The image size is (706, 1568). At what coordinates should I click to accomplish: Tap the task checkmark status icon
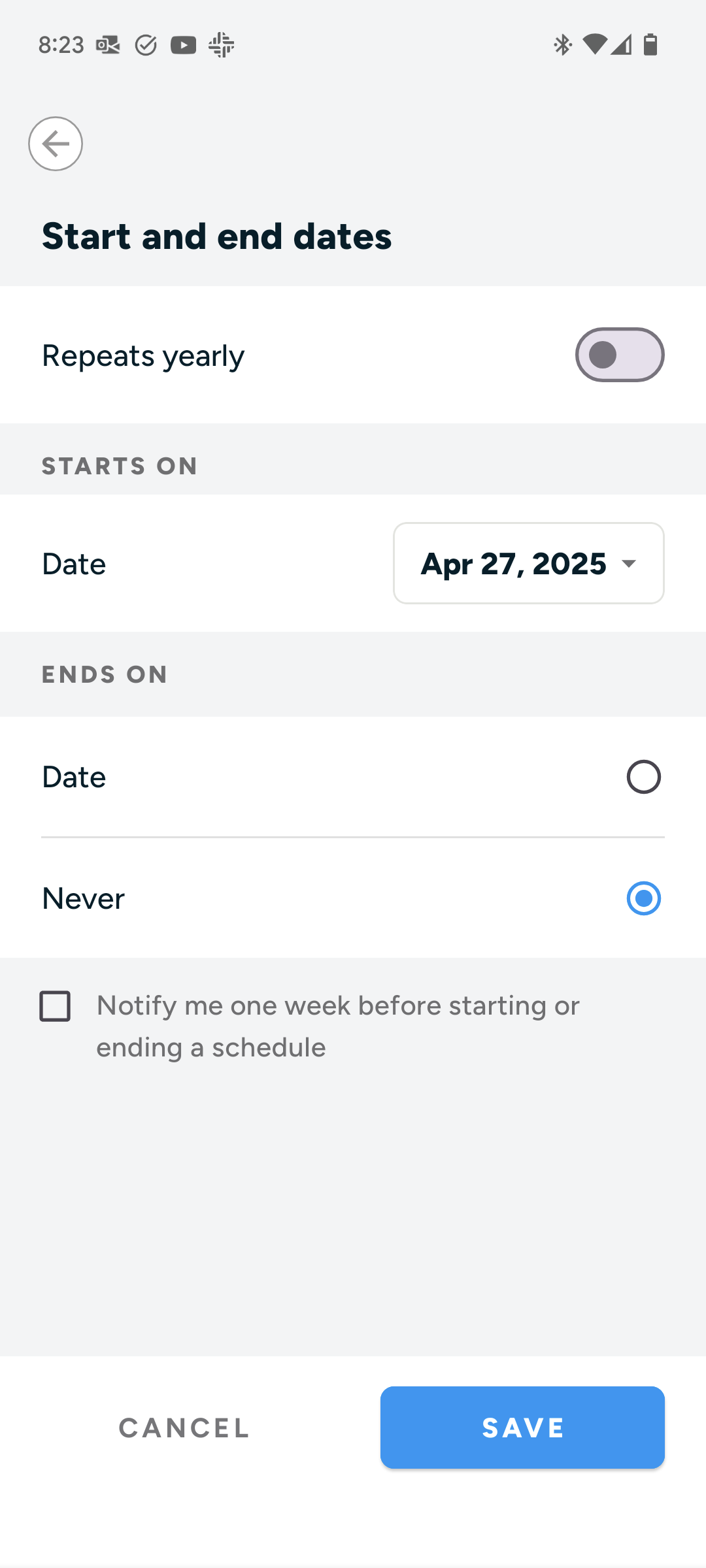tap(146, 45)
